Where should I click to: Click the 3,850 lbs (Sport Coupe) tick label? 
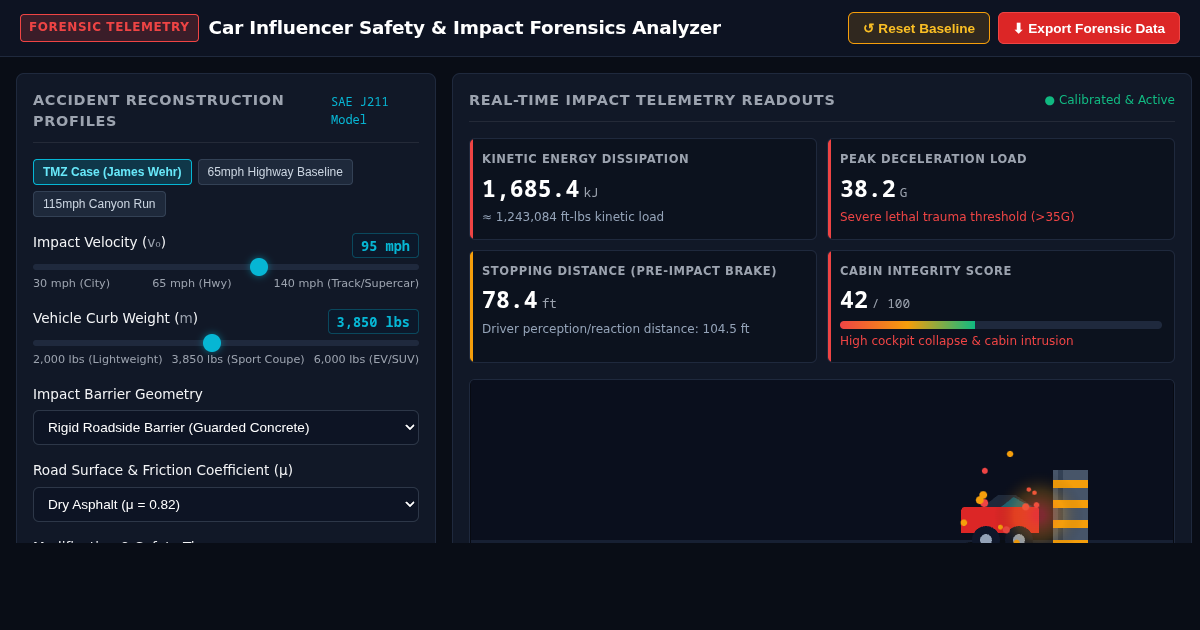pyautogui.click(x=238, y=360)
